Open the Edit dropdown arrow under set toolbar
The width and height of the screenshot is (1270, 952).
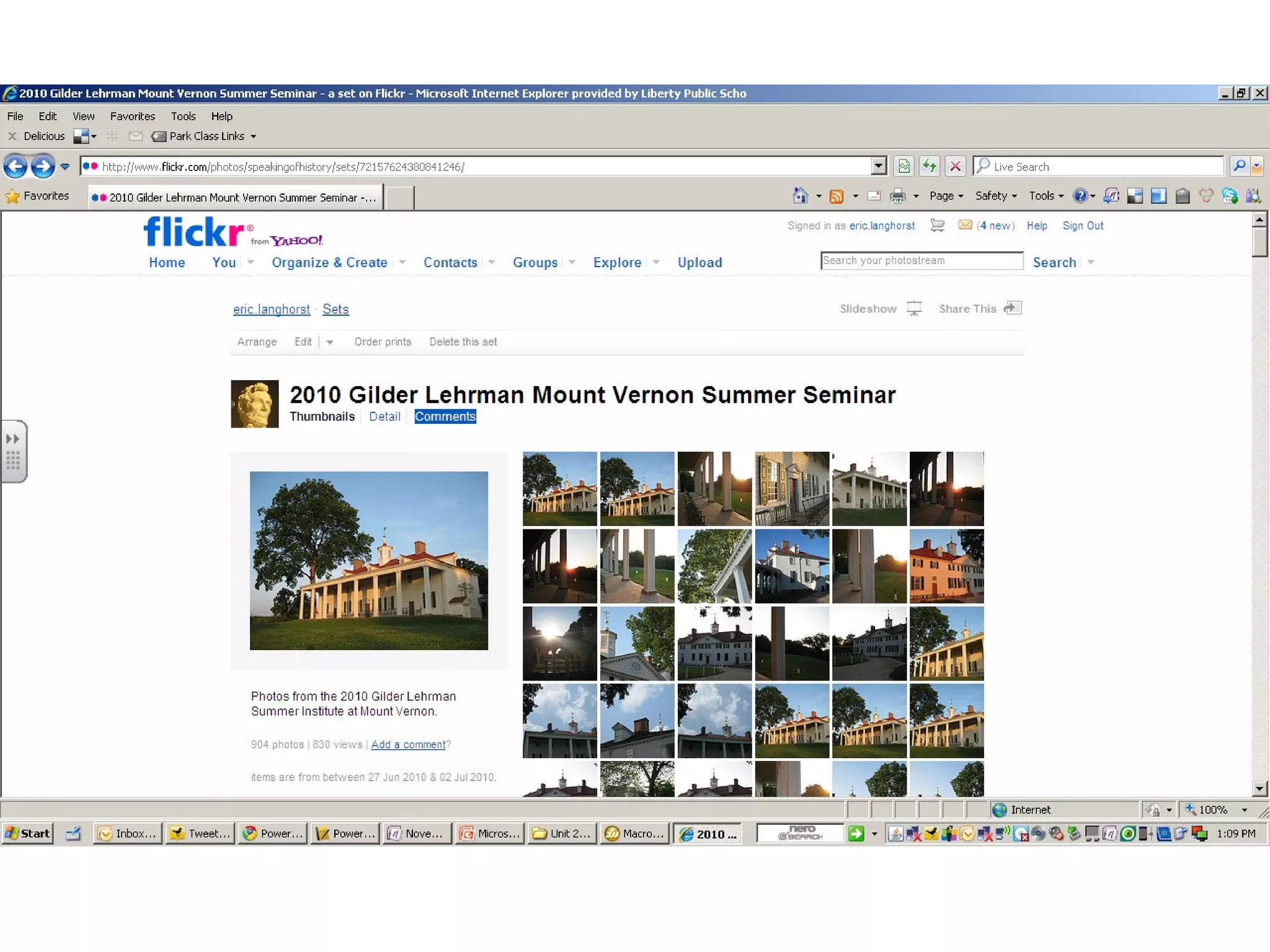[x=330, y=342]
